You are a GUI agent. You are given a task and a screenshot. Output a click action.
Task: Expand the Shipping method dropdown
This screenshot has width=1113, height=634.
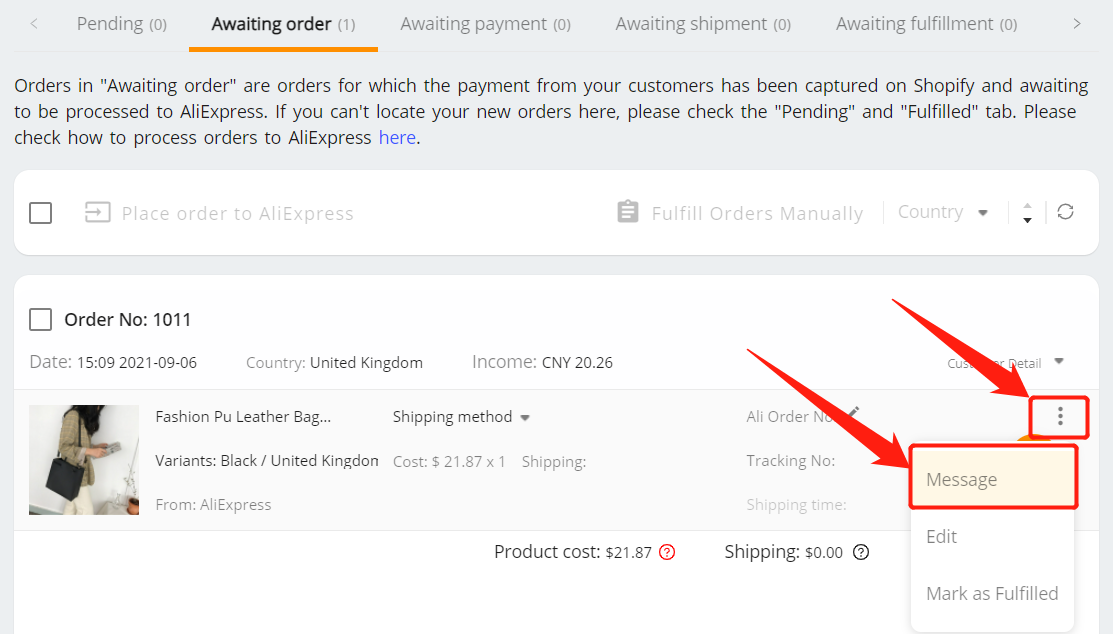tap(461, 417)
